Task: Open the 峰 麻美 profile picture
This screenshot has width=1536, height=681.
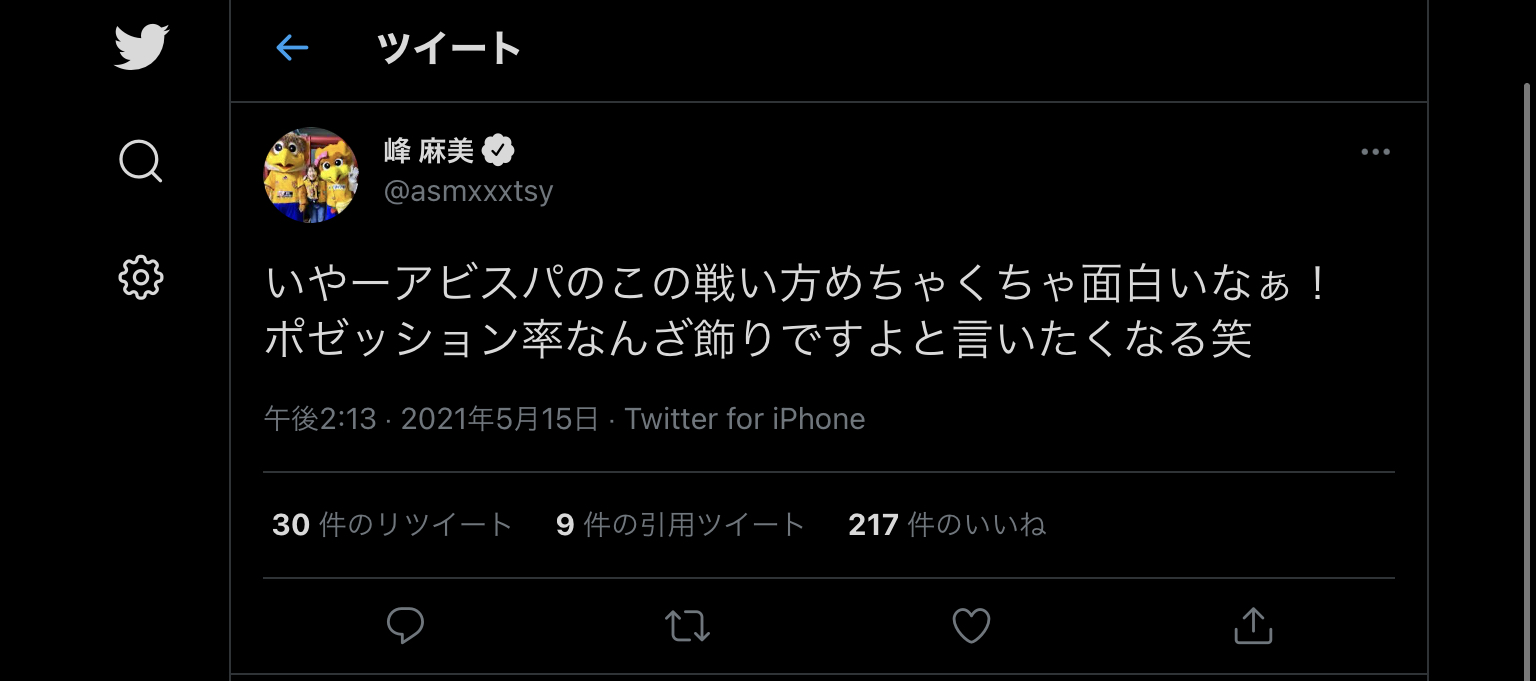Action: [311, 175]
